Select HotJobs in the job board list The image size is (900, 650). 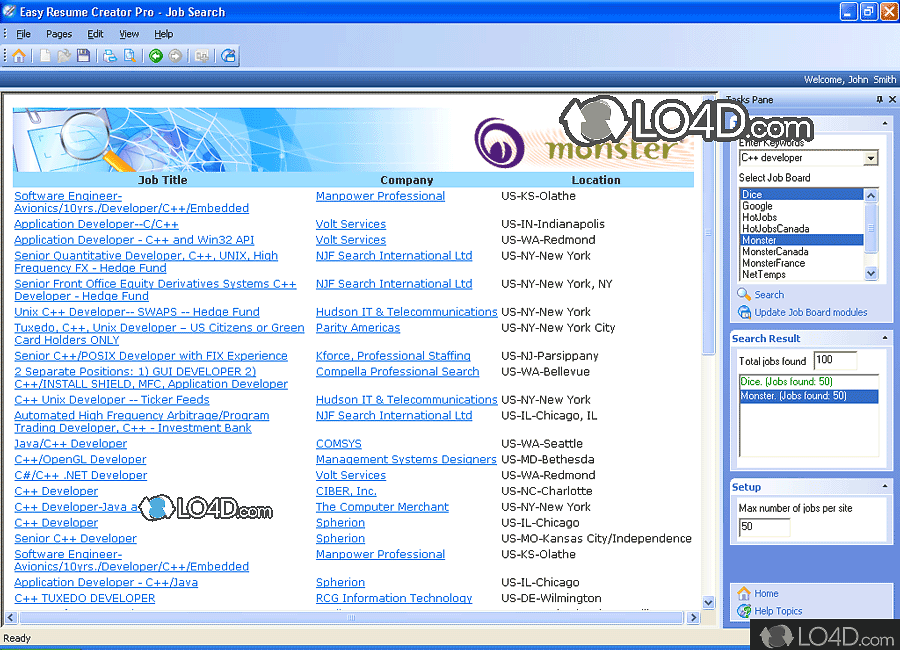point(801,217)
